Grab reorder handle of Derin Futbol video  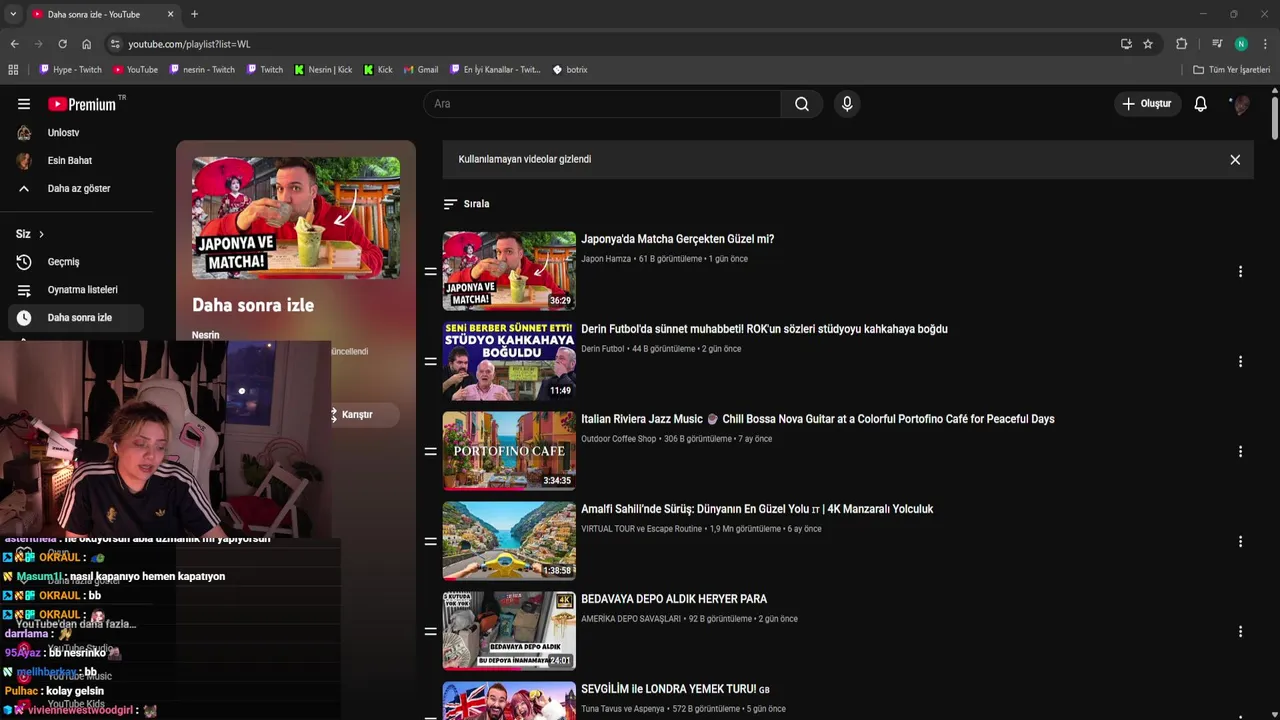[x=431, y=361]
